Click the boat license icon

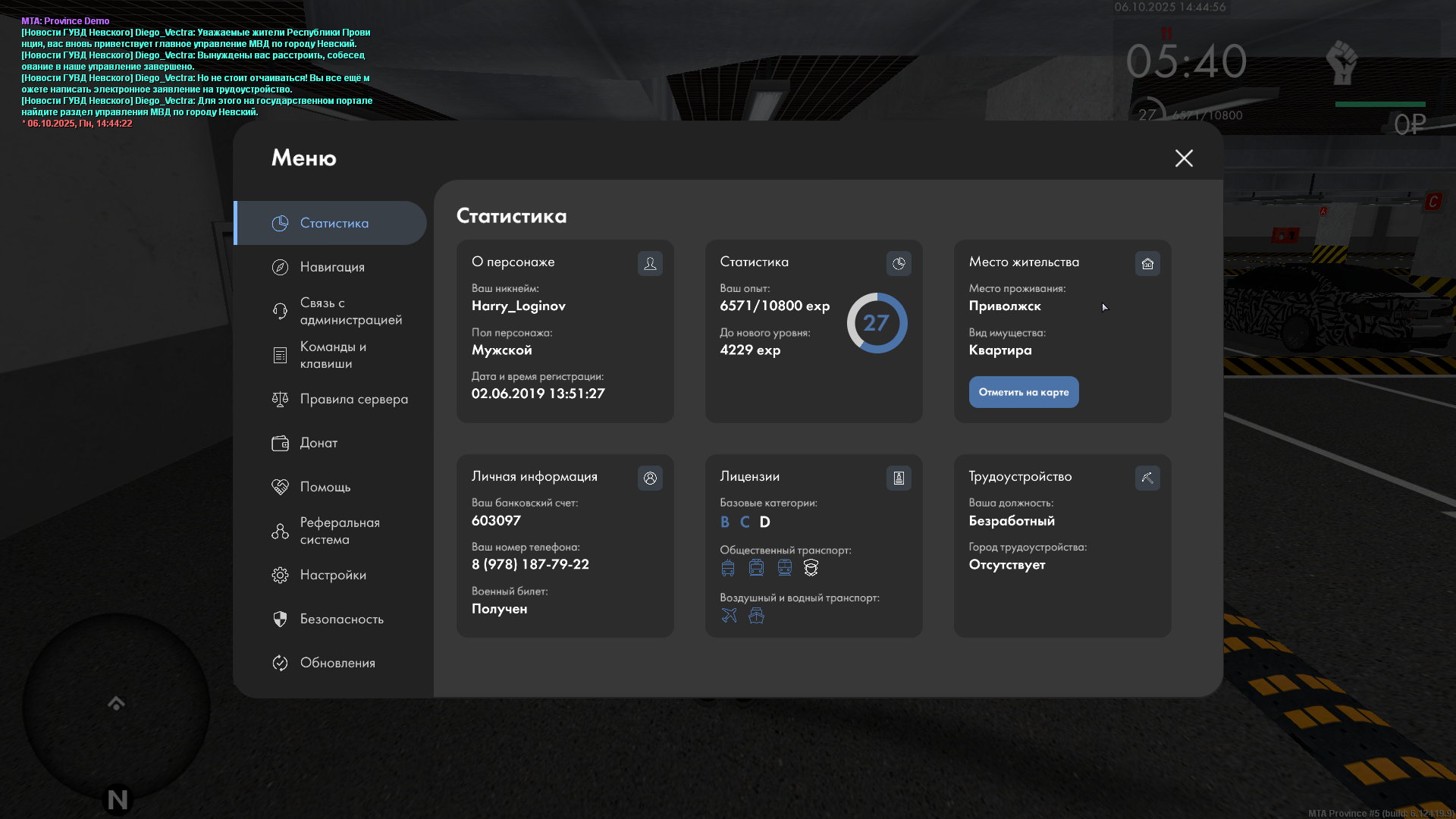pos(756,615)
